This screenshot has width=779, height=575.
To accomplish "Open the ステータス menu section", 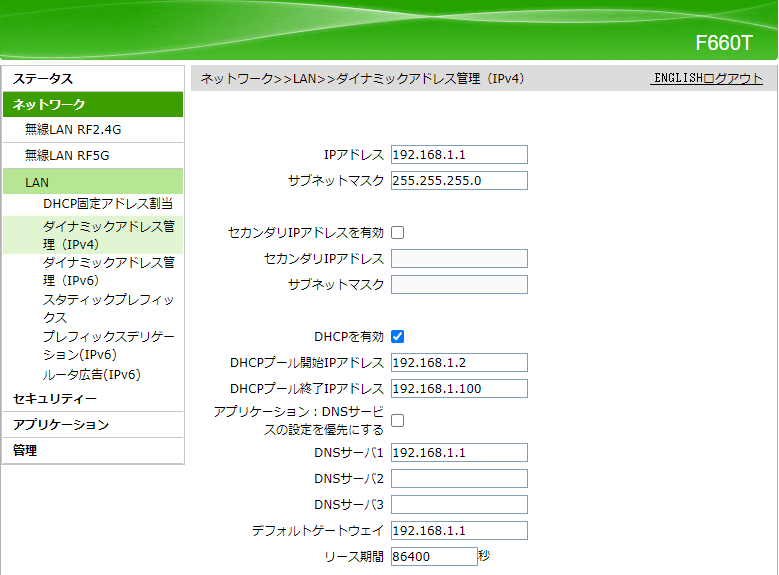I will [93, 79].
